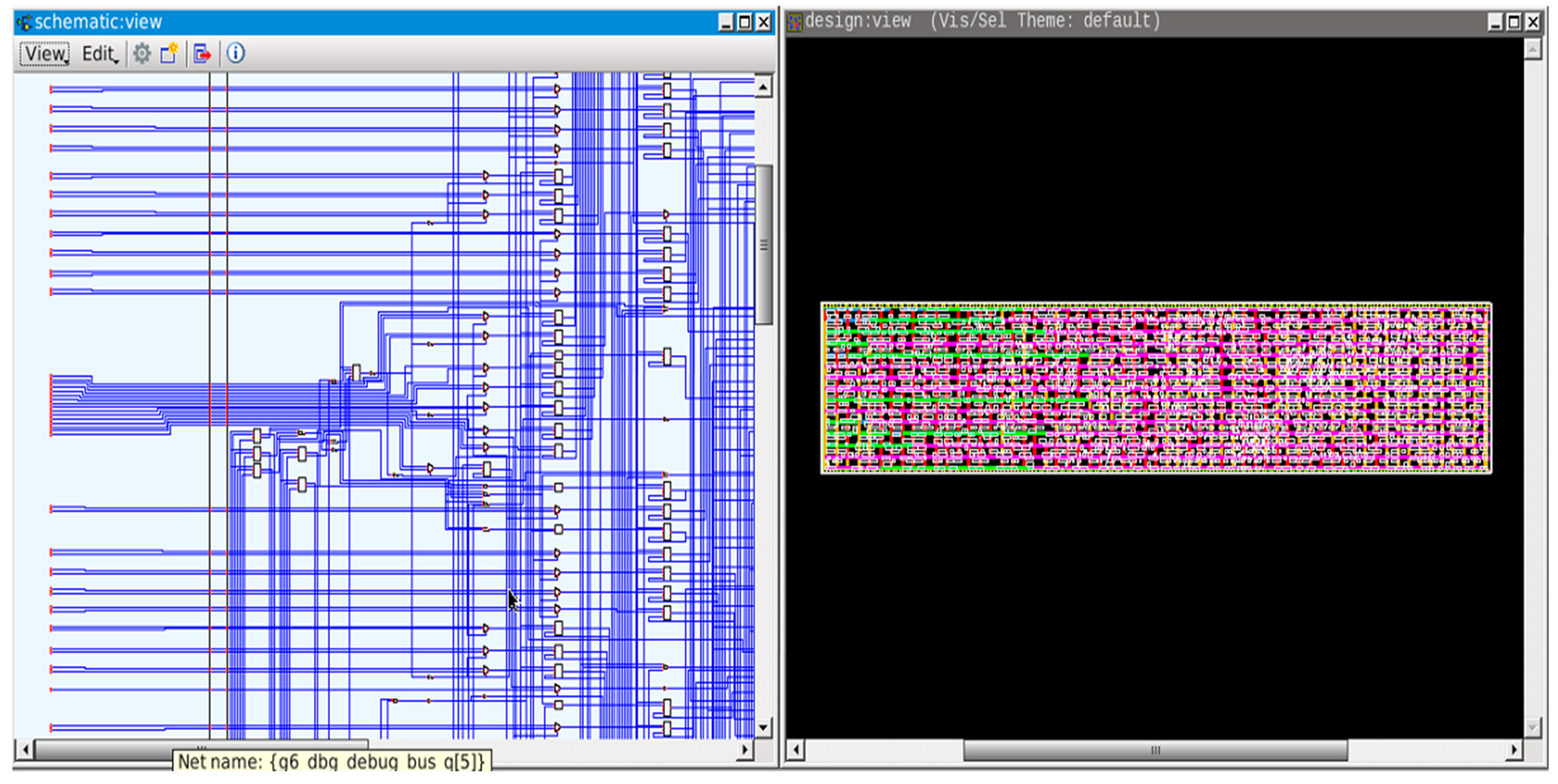Open the View dropdown menu
This screenshot has height=784, width=1558.
pyautogui.click(x=45, y=54)
